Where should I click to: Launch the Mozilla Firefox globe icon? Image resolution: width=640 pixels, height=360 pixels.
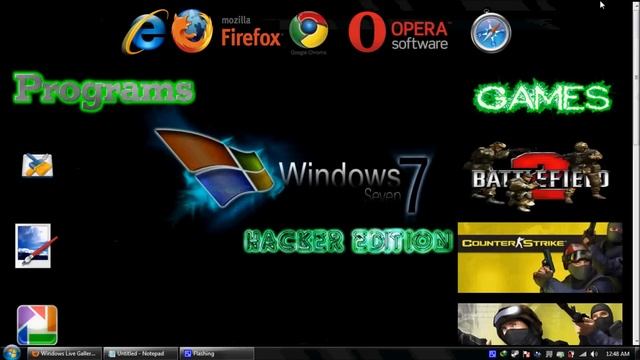192,31
